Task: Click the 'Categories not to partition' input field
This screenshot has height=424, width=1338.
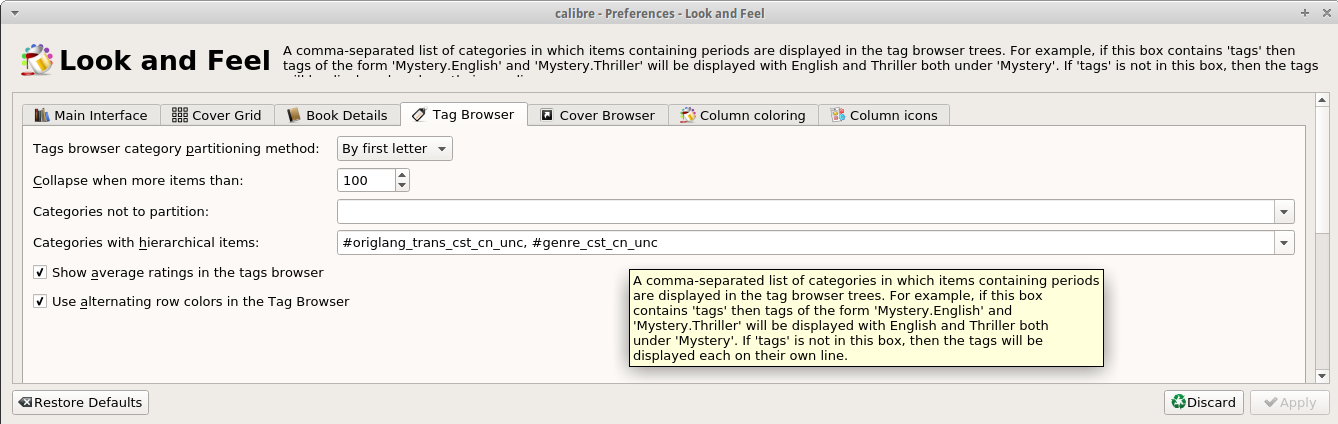Action: [805, 212]
